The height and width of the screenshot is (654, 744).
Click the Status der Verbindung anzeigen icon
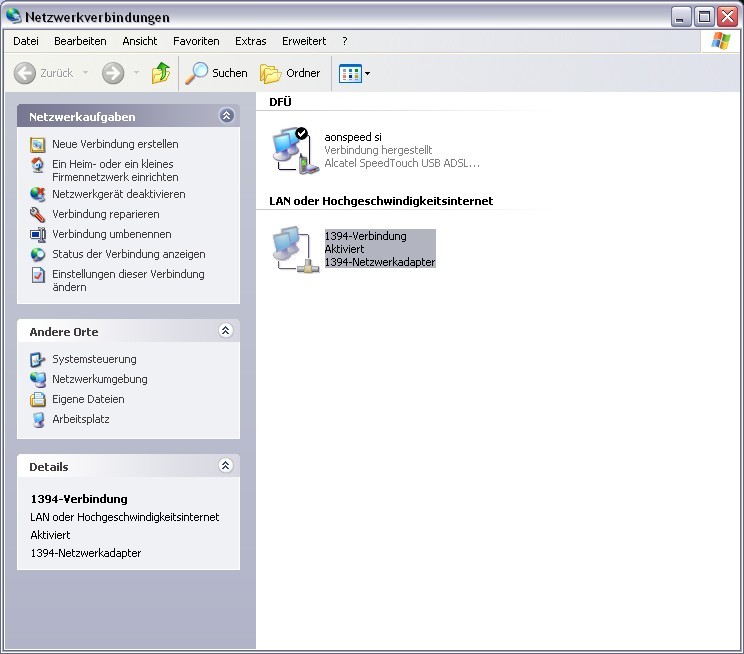click(37, 254)
